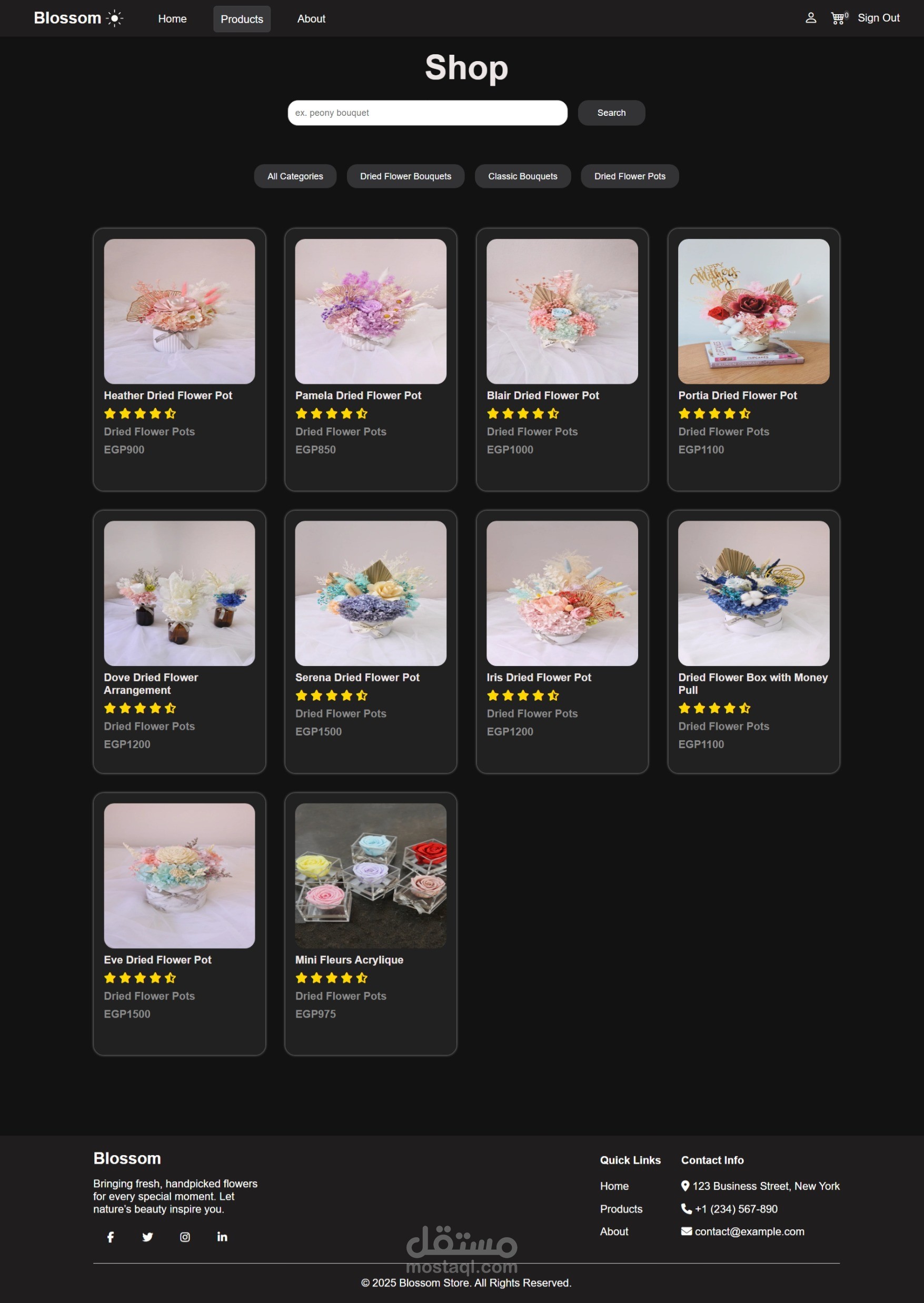Open the user account profile icon

(x=811, y=18)
